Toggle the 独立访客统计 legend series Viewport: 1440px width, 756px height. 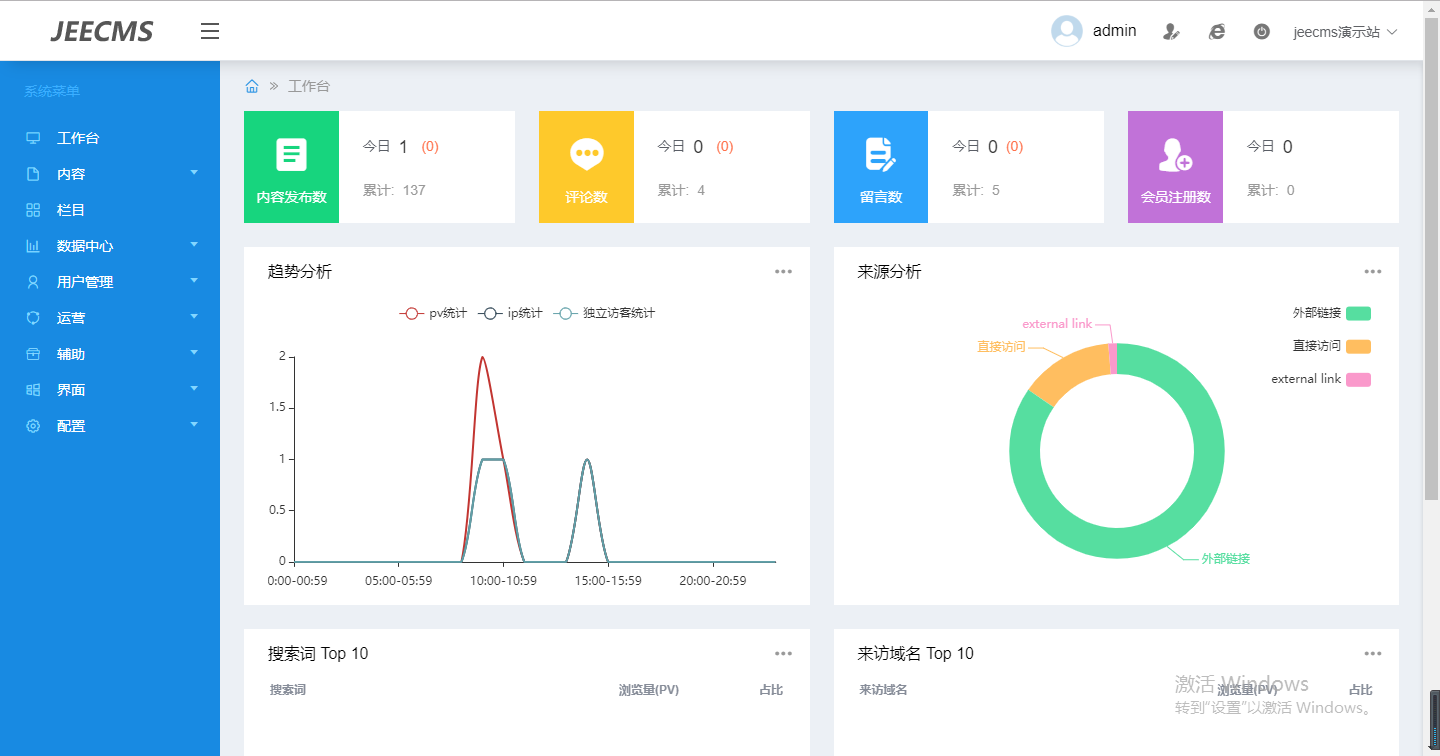click(605, 313)
